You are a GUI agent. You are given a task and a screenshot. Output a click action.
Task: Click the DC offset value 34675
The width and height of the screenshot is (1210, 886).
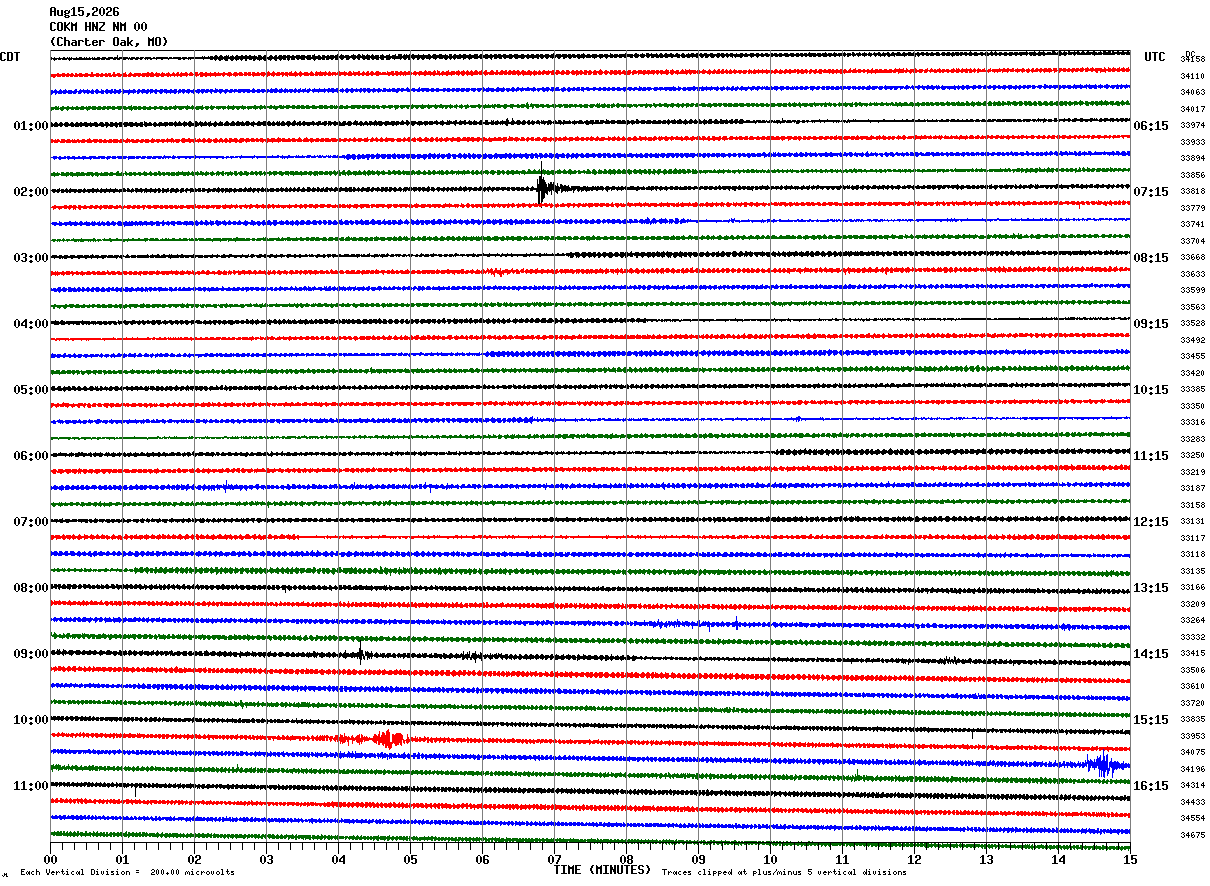(1193, 835)
